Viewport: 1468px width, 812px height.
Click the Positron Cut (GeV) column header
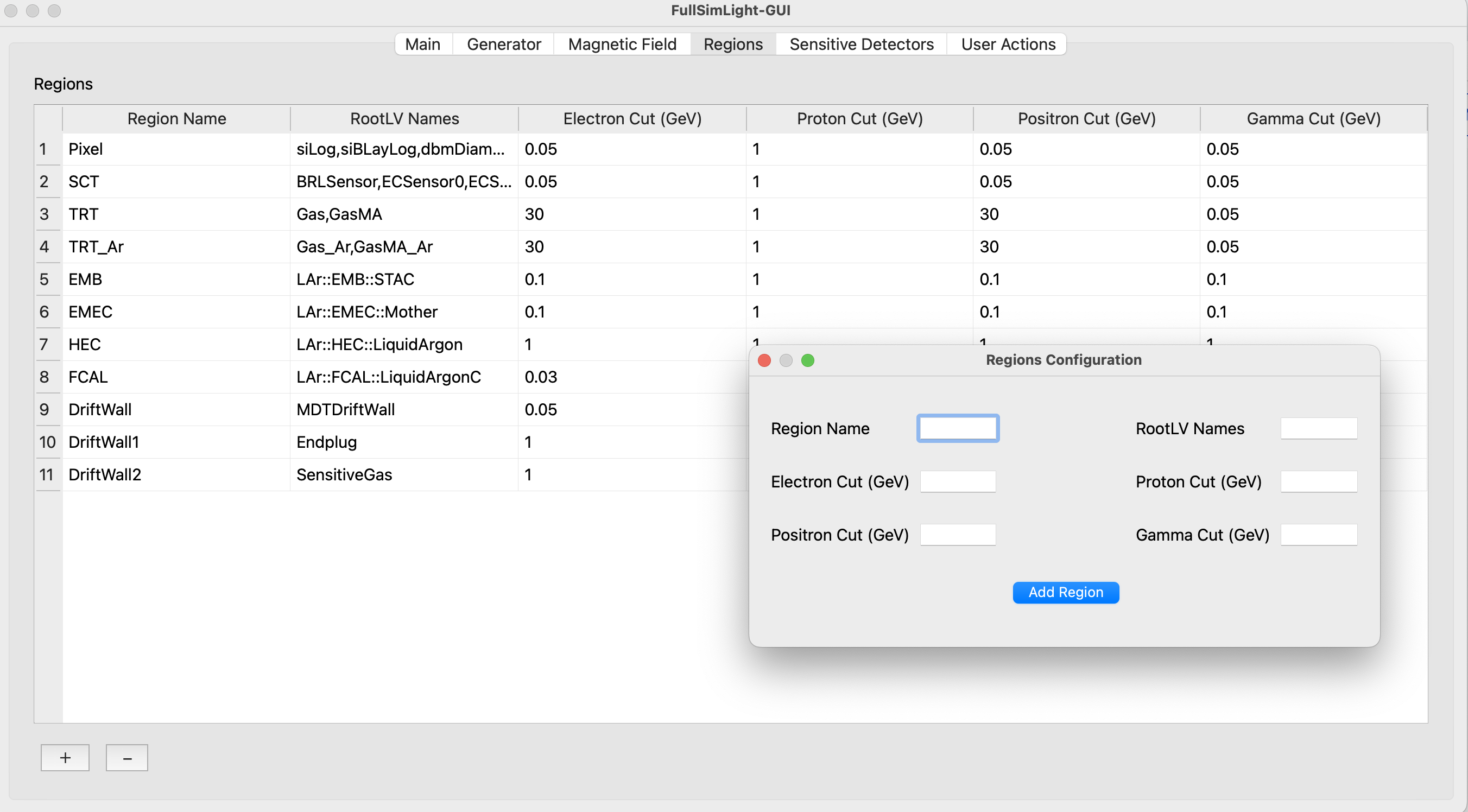pos(1087,118)
